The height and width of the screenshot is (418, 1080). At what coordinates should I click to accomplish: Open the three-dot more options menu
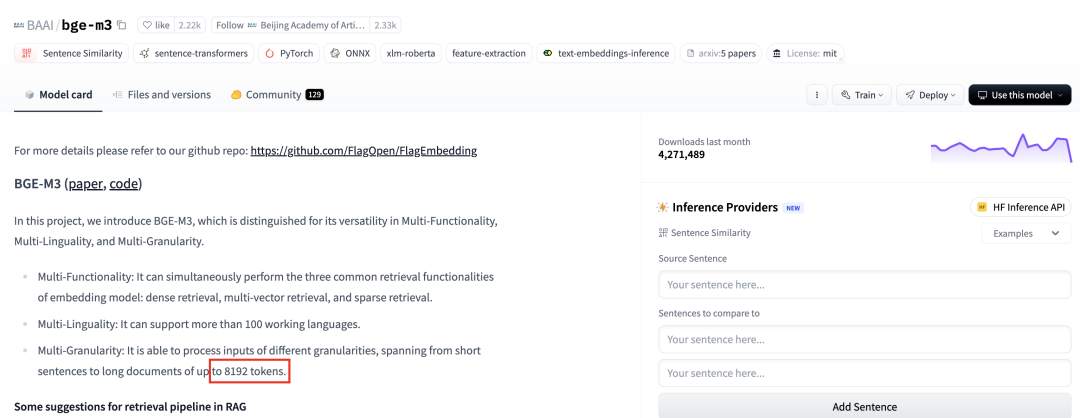817,95
